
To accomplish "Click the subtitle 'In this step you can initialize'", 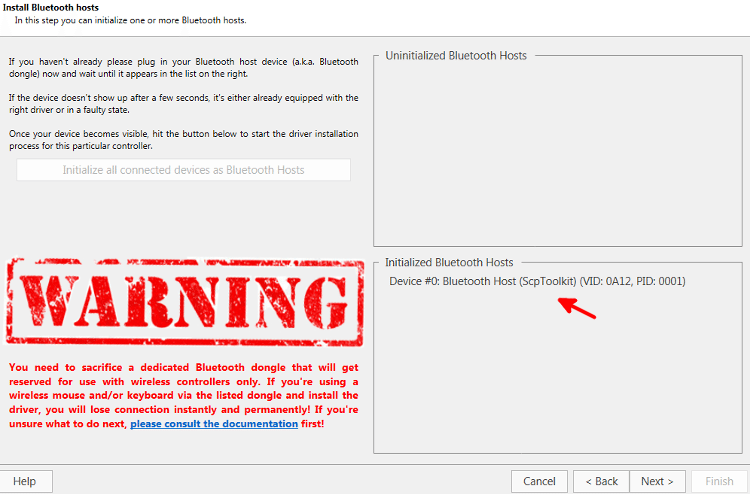I will point(130,21).
